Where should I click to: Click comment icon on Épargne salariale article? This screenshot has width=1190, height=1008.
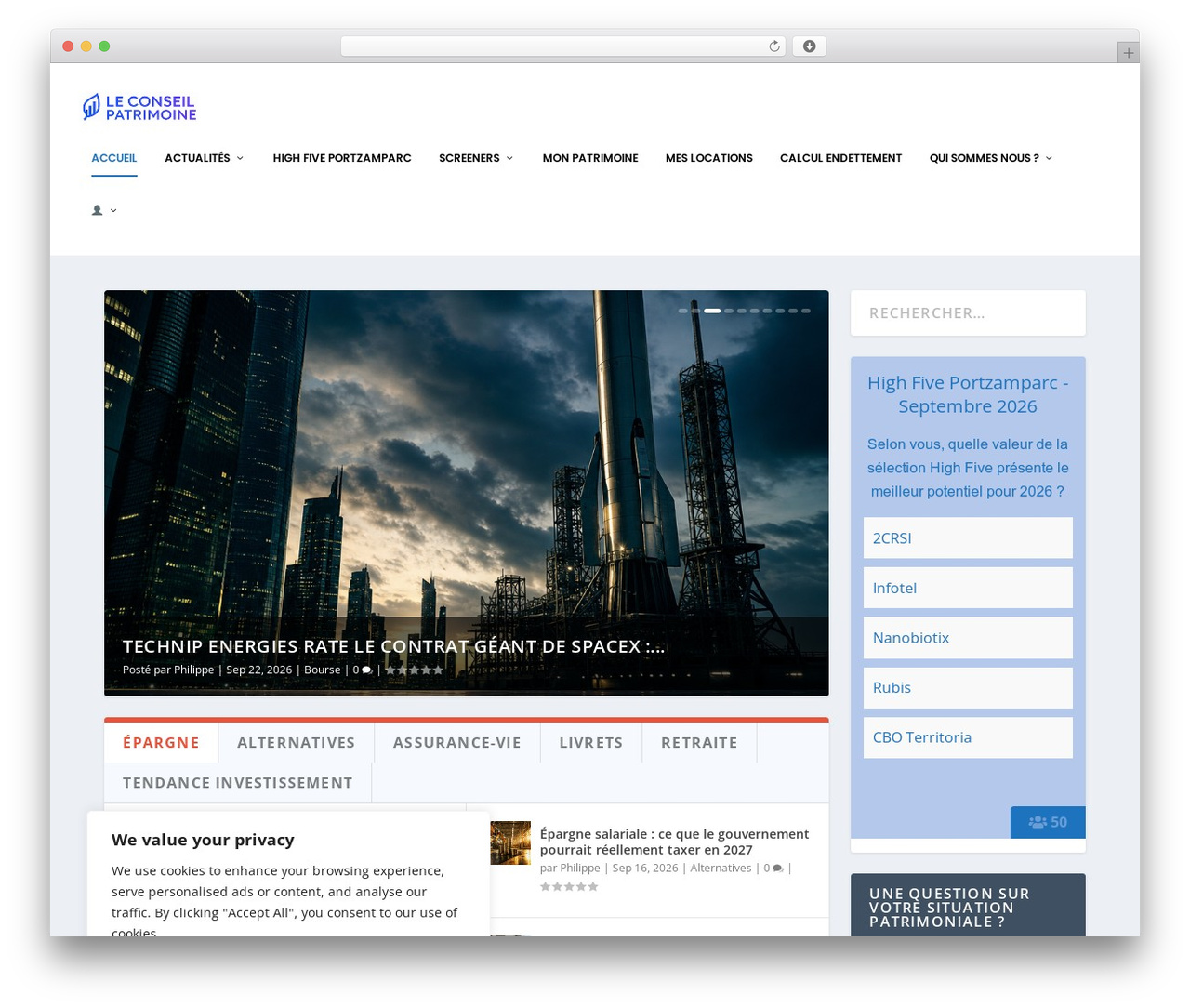point(777,869)
